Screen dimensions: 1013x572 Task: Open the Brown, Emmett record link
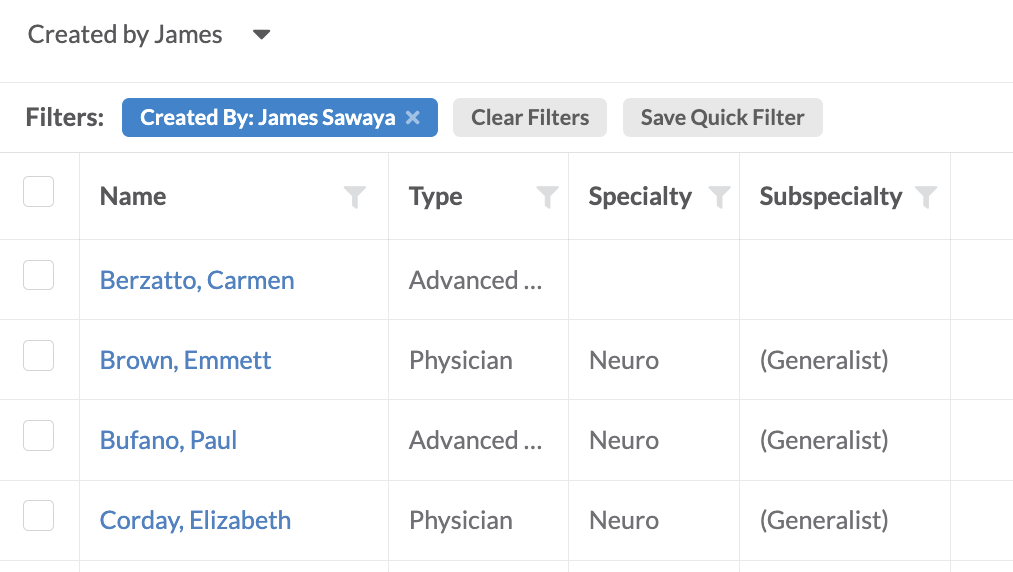click(185, 360)
